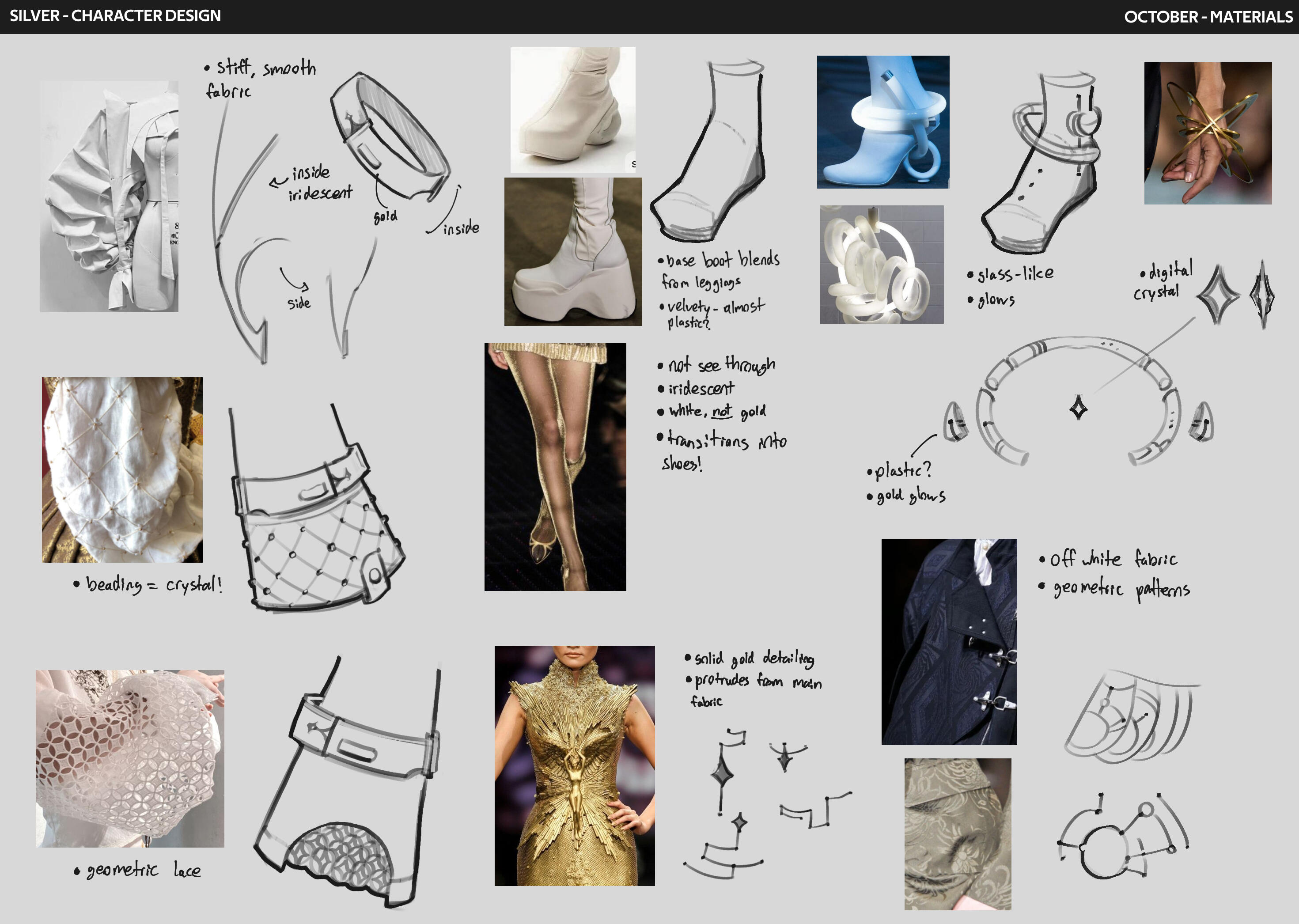1299x924 pixels.
Task: Click the pleated white sleeve mannequin photo
Action: (x=109, y=196)
